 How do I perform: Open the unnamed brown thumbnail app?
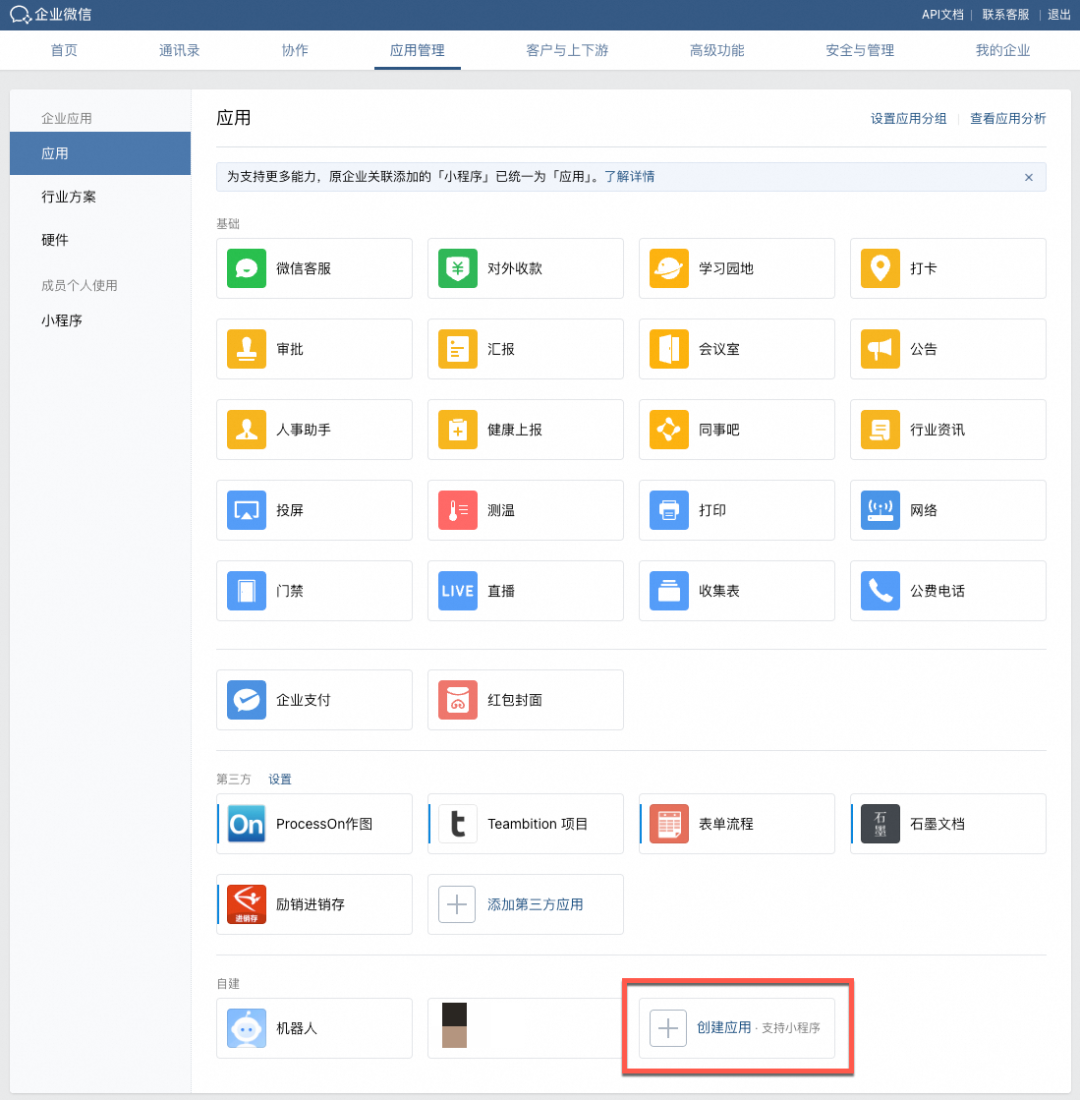tap(455, 1025)
